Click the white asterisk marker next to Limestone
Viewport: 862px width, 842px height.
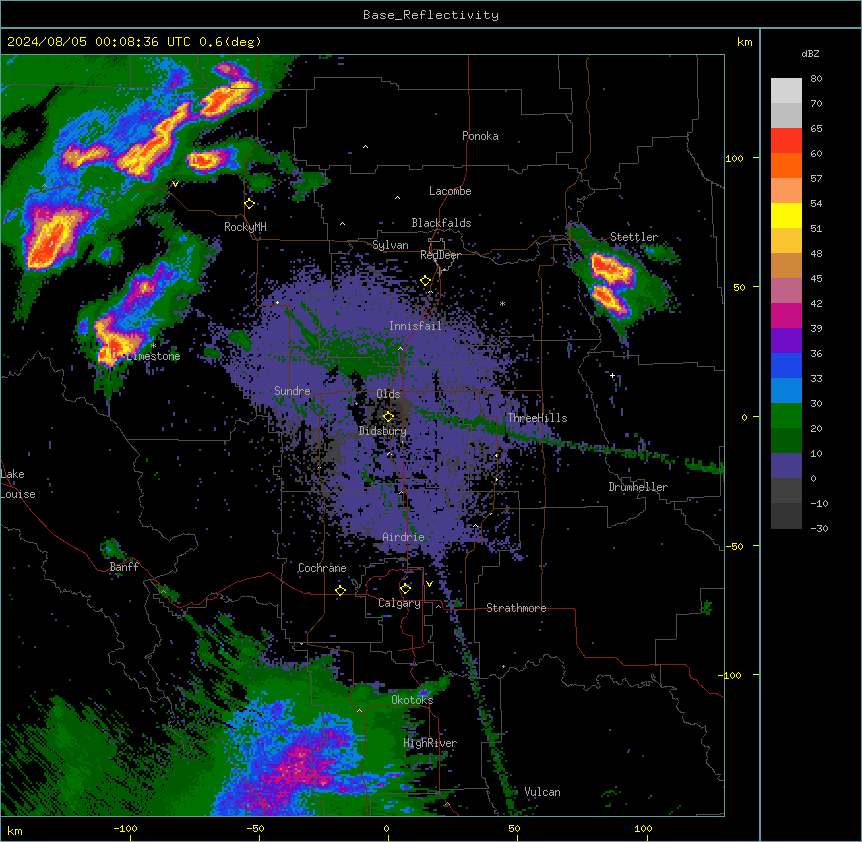(153, 346)
